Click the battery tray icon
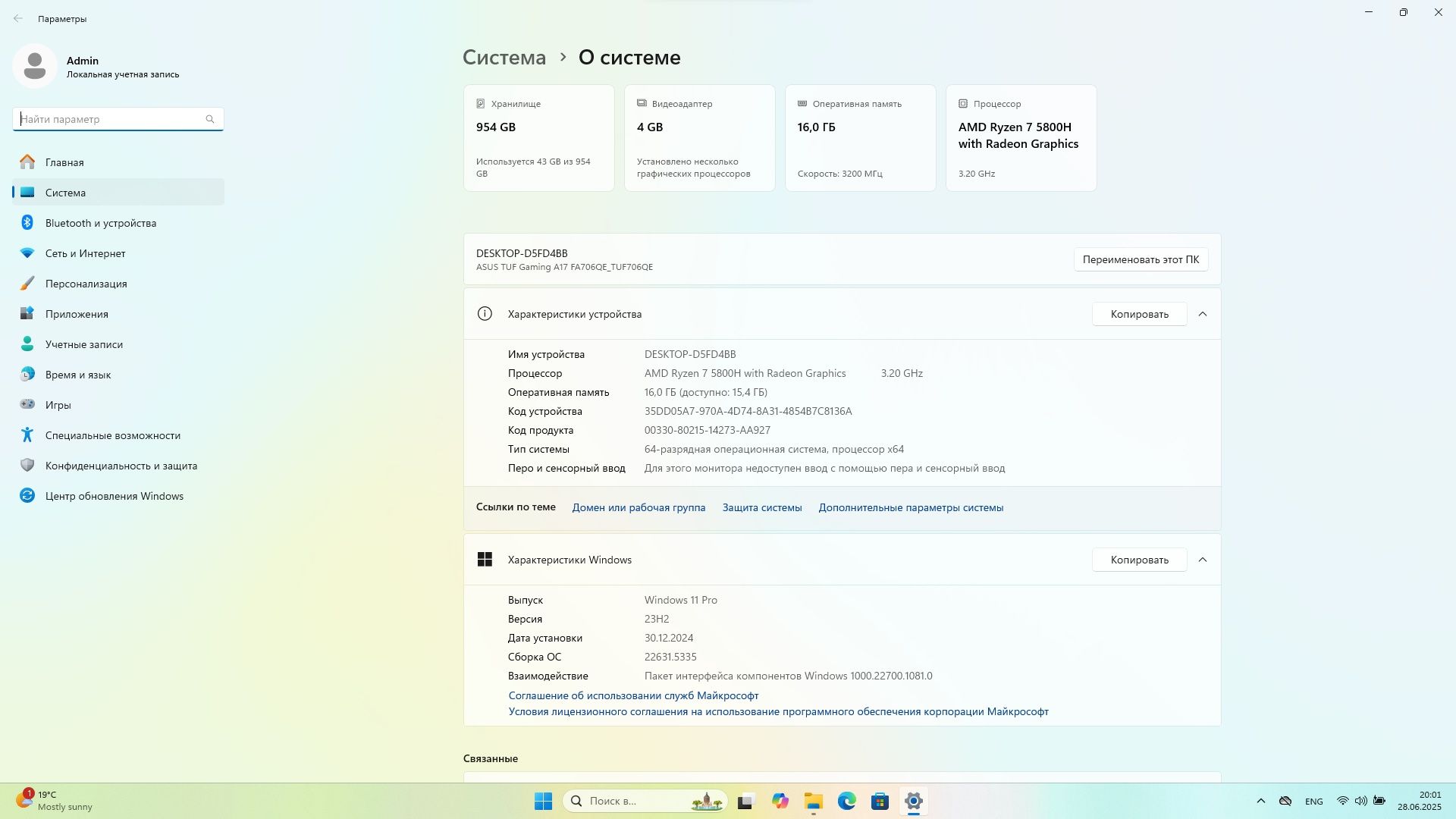Image resolution: width=1456 pixels, height=819 pixels. pyautogui.click(x=1379, y=801)
